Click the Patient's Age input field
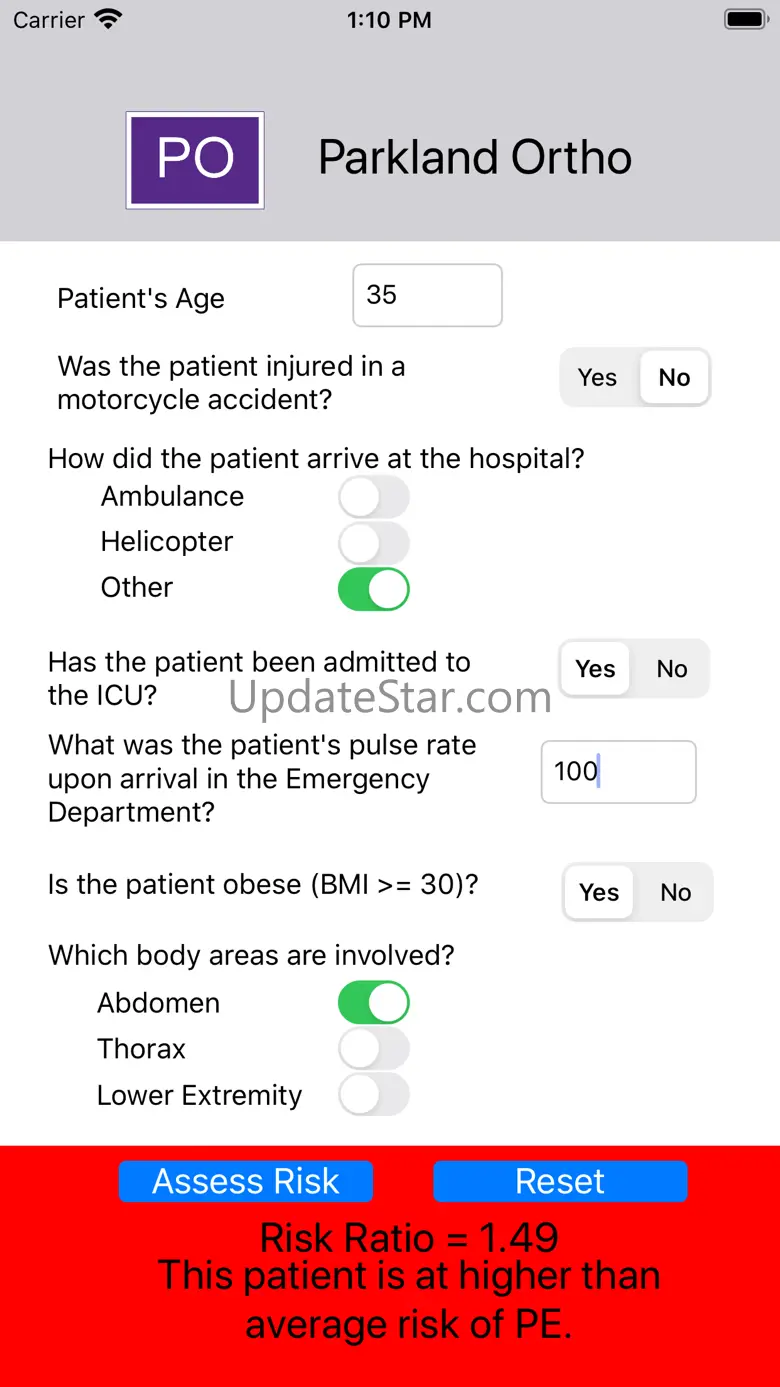The image size is (780, 1387). pos(427,295)
